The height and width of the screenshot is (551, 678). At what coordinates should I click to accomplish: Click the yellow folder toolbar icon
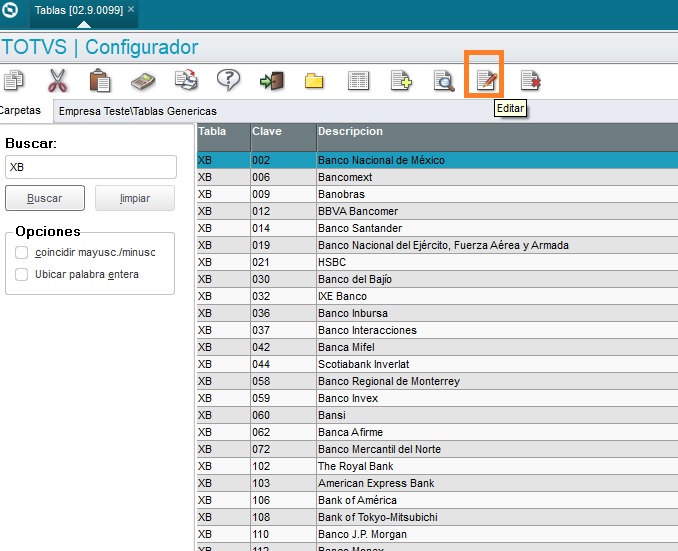(314, 81)
